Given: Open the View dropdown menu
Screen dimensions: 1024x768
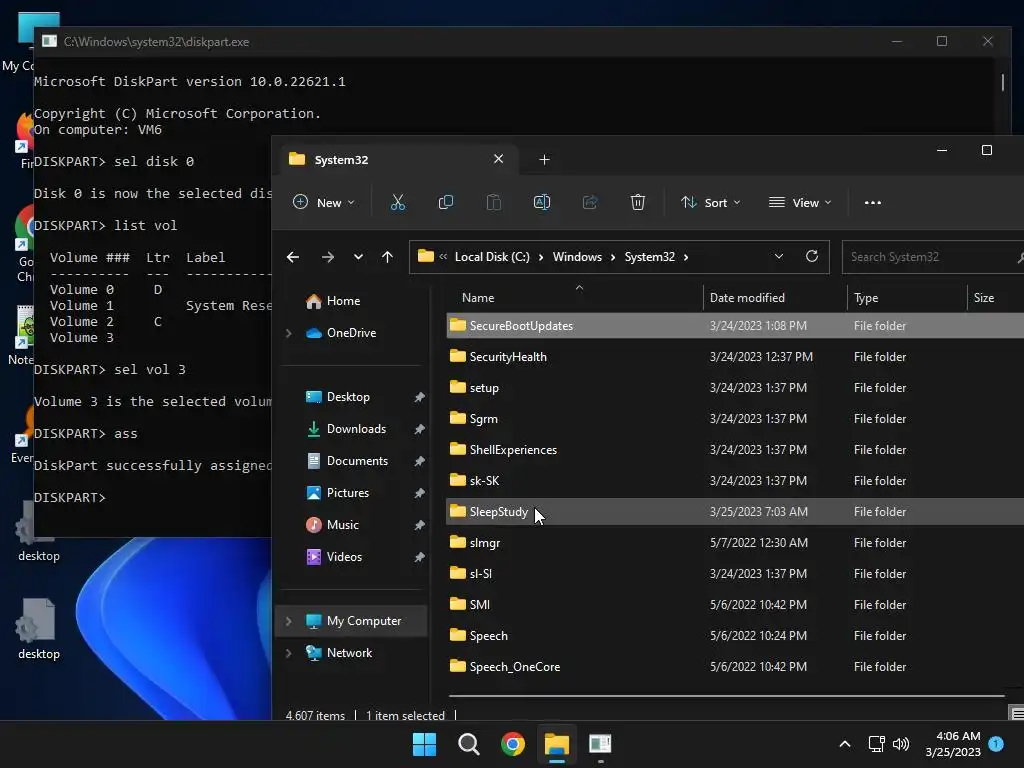Looking at the screenshot, I should coord(800,202).
